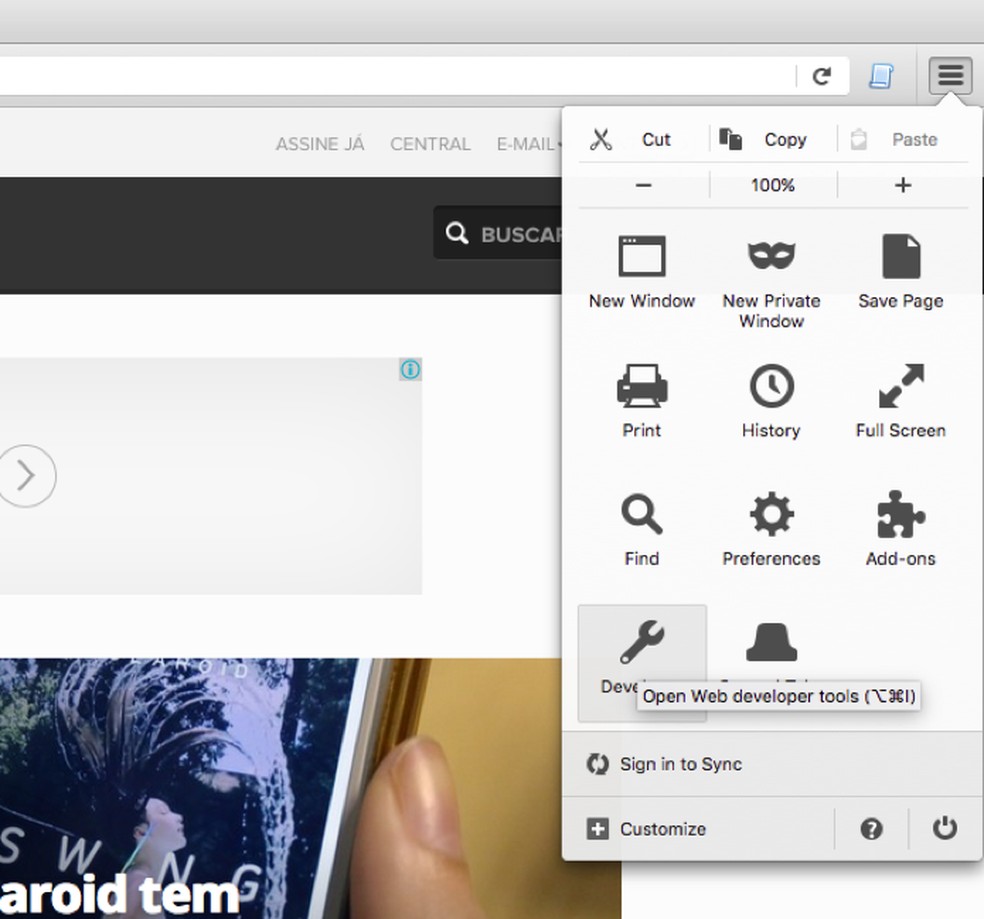Open the History panel
The image size is (984, 919).
[x=771, y=401]
